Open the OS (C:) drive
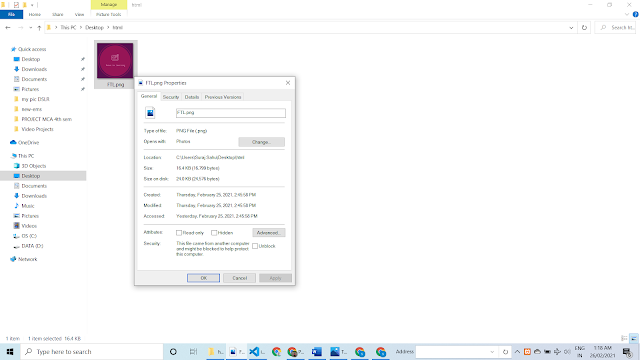The image size is (640, 360). point(29,236)
